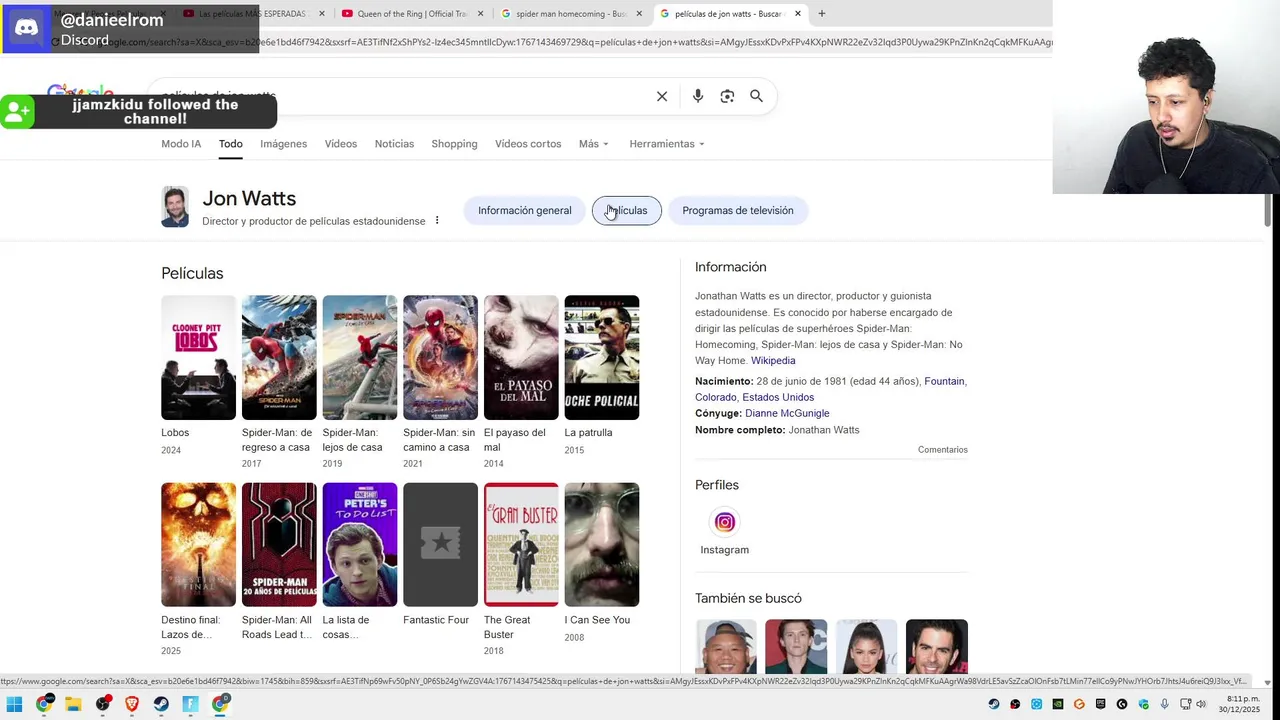
Task: Open I Can See You 2008 poster
Action: (x=602, y=545)
